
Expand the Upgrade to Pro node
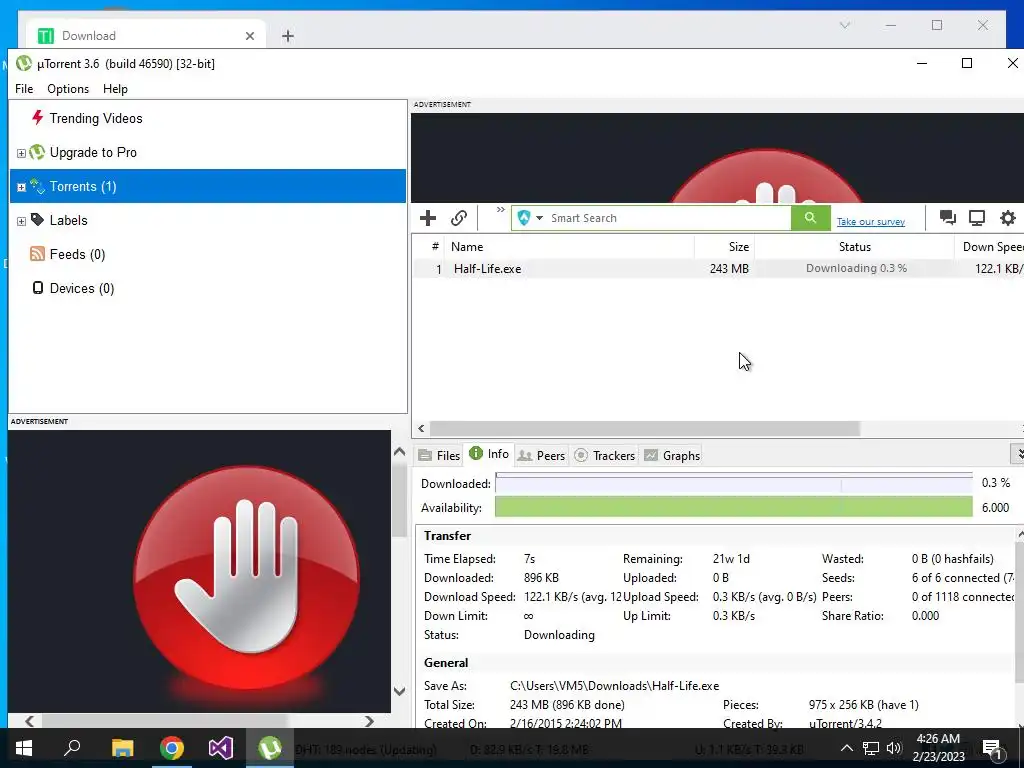click(x=21, y=153)
